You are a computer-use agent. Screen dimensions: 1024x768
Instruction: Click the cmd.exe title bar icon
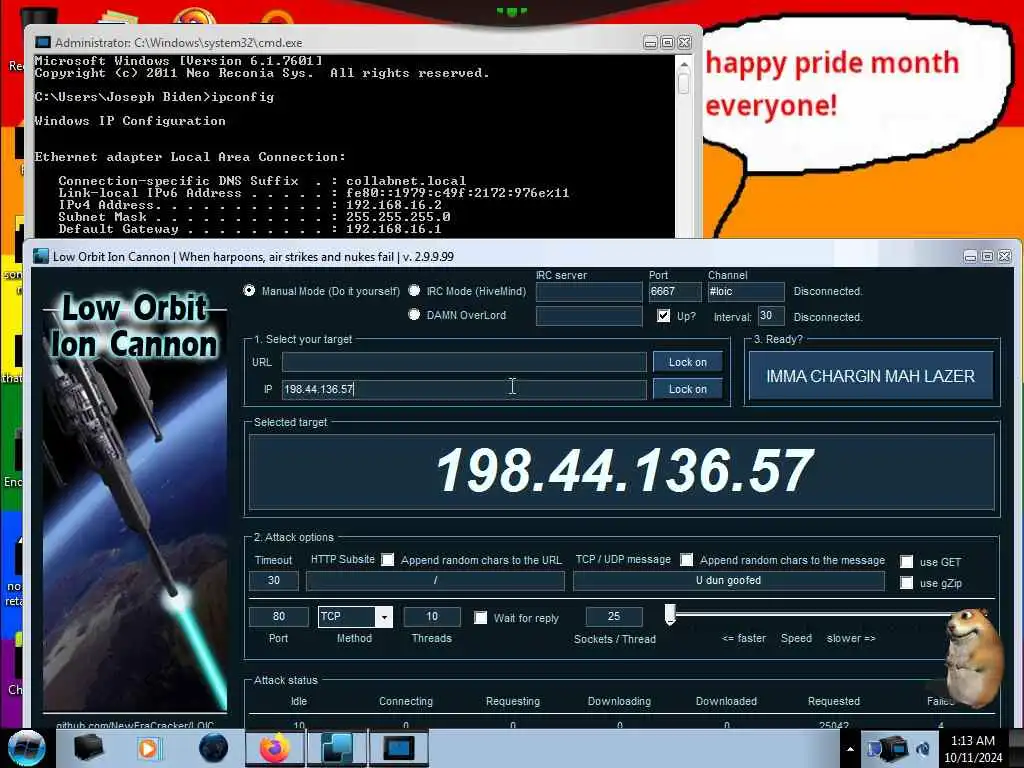(x=42, y=42)
